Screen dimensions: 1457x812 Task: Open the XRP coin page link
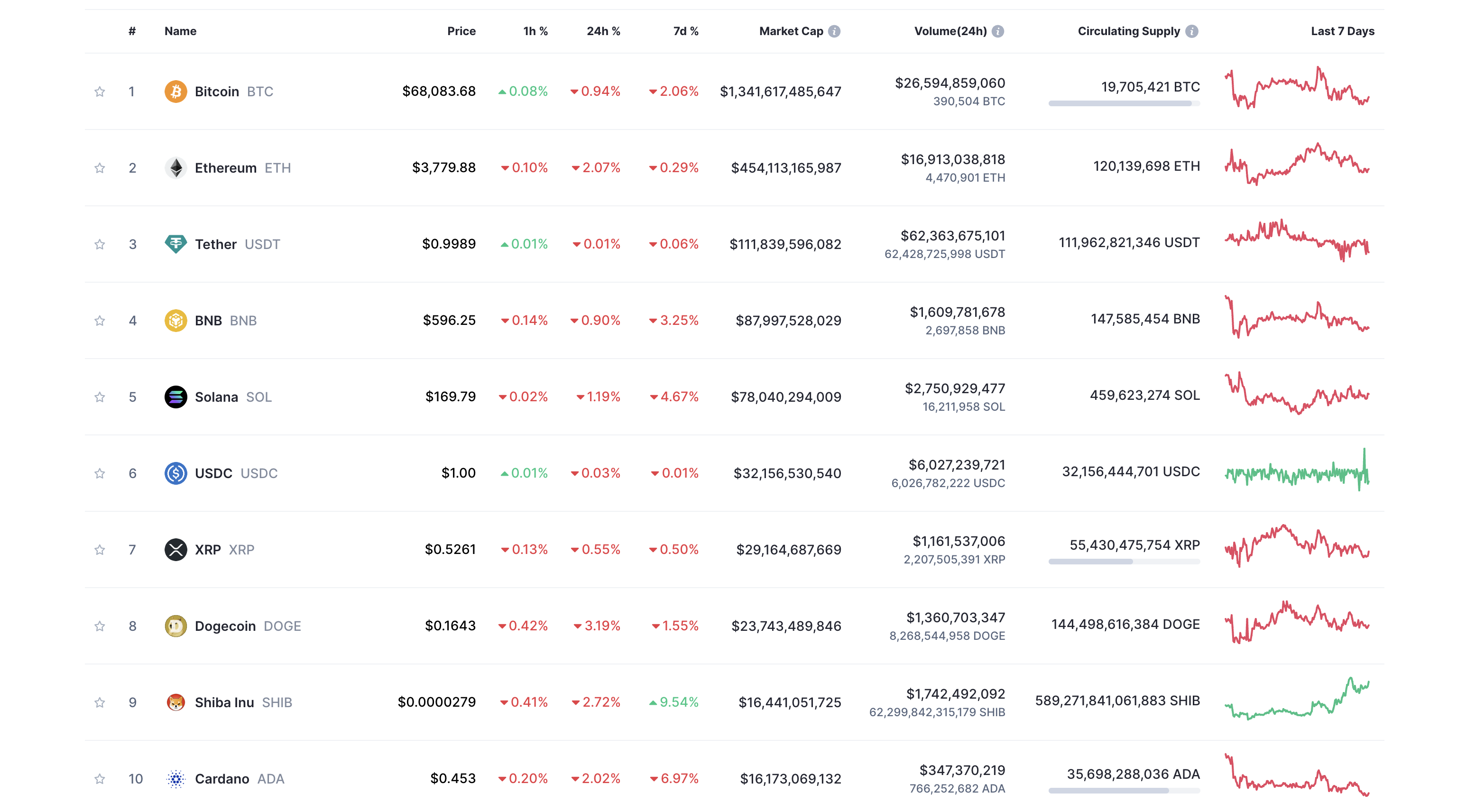pyautogui.click(x=208, y=549)
